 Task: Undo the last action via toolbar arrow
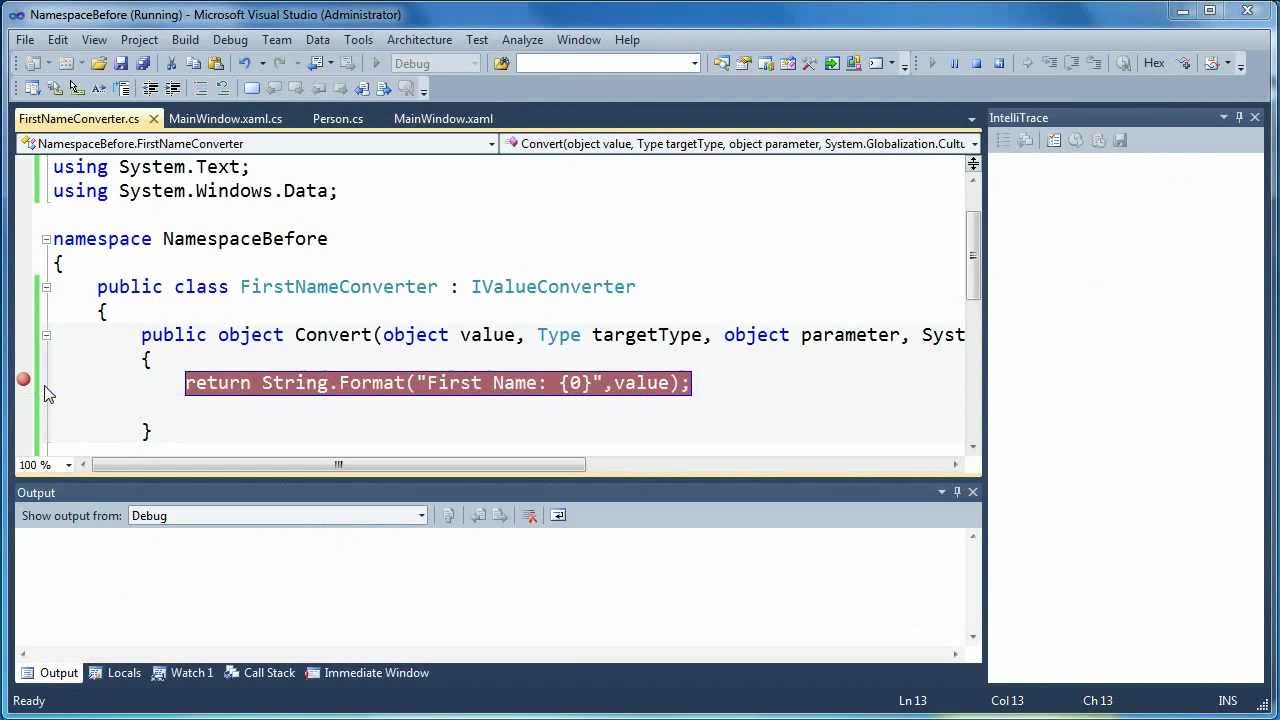tap(244, 63)
